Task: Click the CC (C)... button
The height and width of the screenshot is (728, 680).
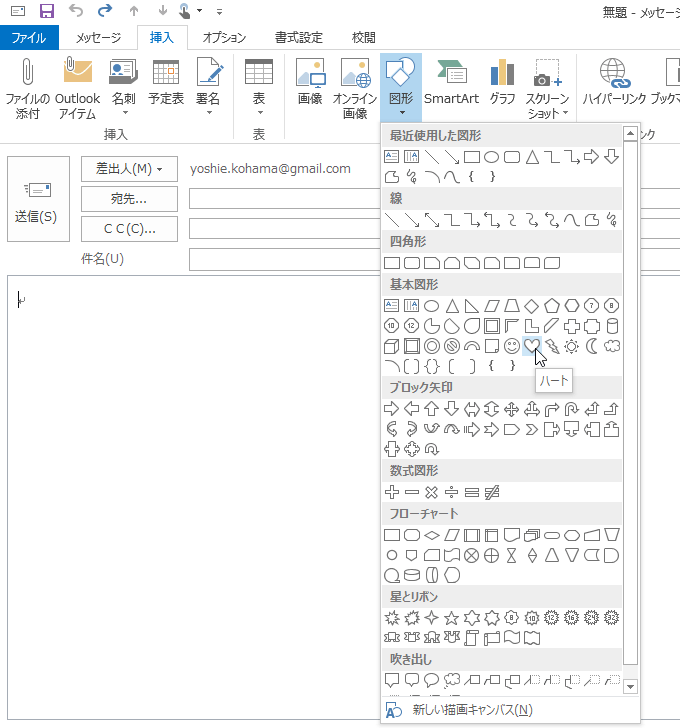Action: point(129,229)
